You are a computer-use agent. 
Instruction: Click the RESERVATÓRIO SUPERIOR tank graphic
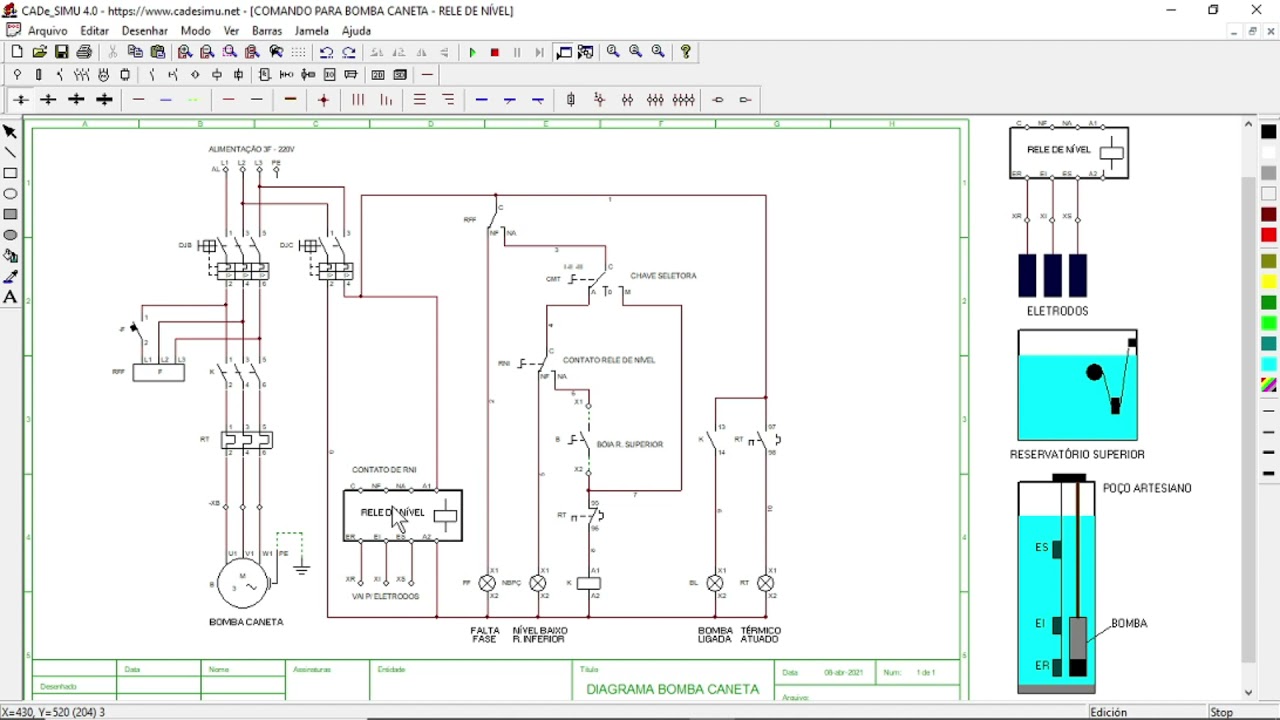[1077, 385]
